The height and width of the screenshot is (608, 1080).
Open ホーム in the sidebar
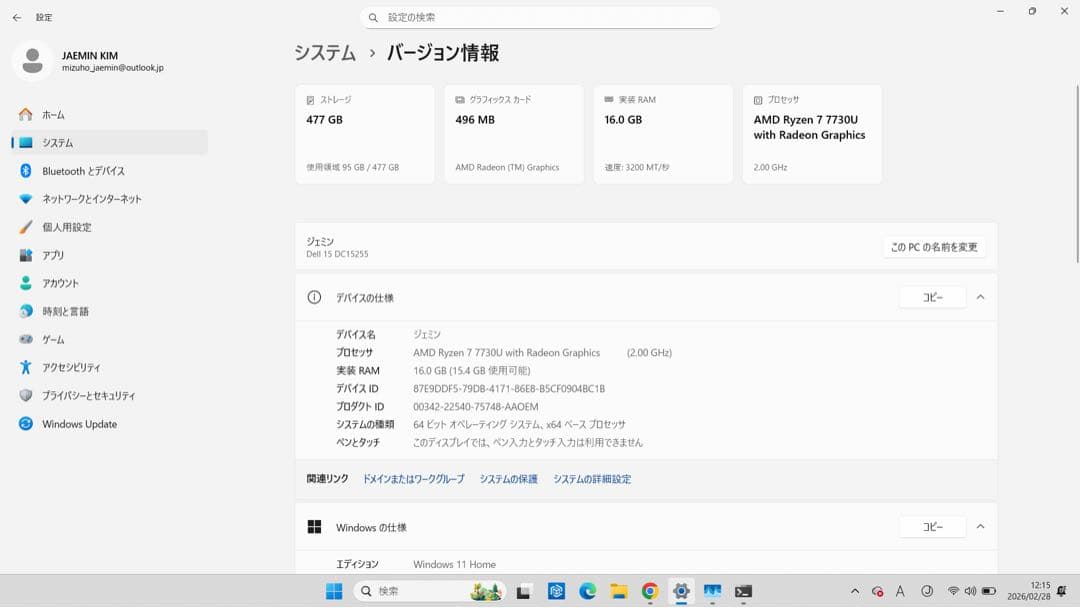click(109, 114)
